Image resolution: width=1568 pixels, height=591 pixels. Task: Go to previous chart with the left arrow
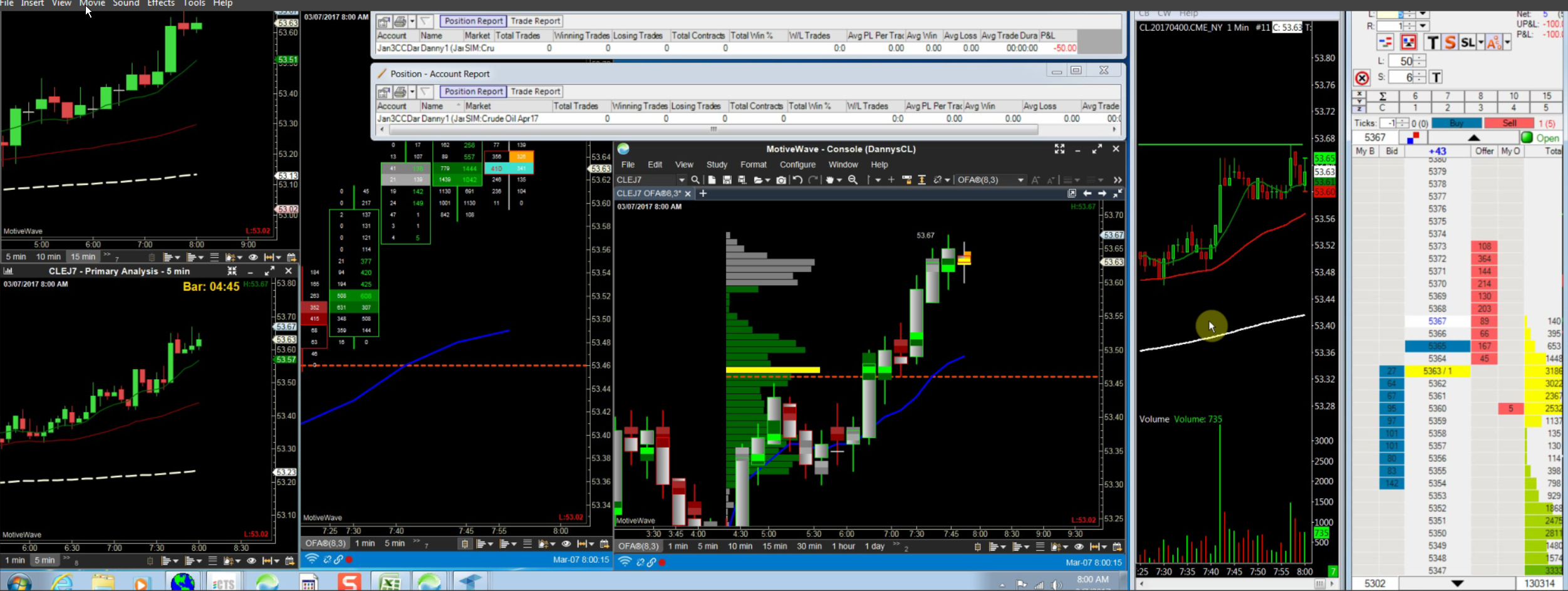point(1087,194)
